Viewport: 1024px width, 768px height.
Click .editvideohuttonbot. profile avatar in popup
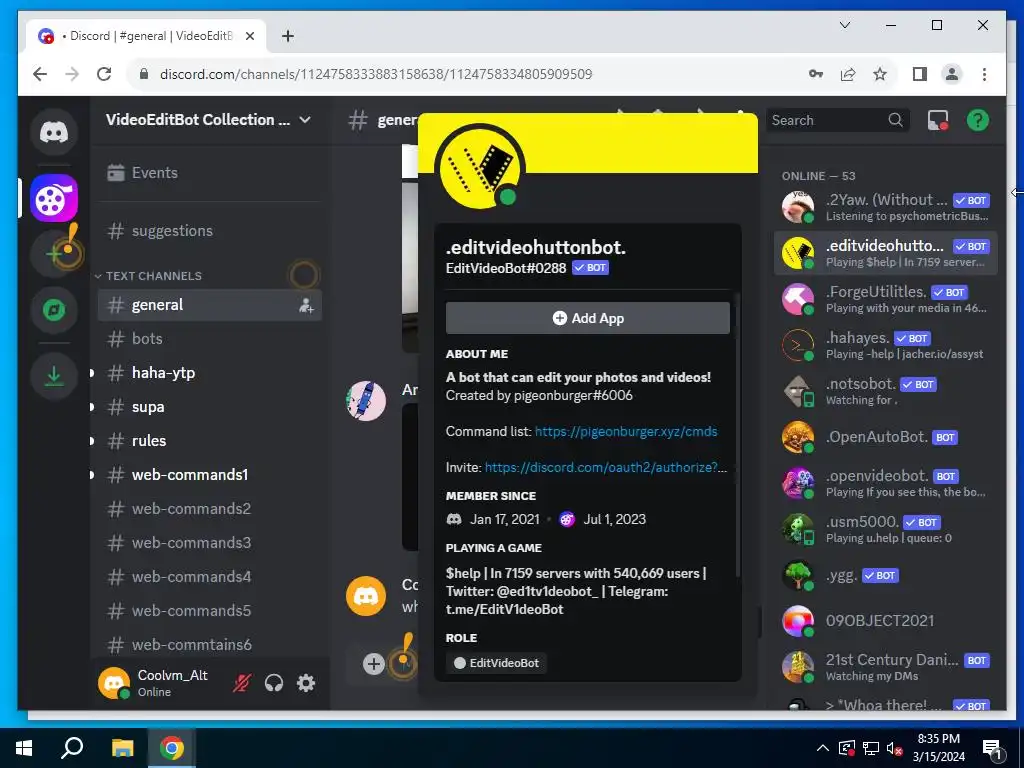(x=480, y=168)
